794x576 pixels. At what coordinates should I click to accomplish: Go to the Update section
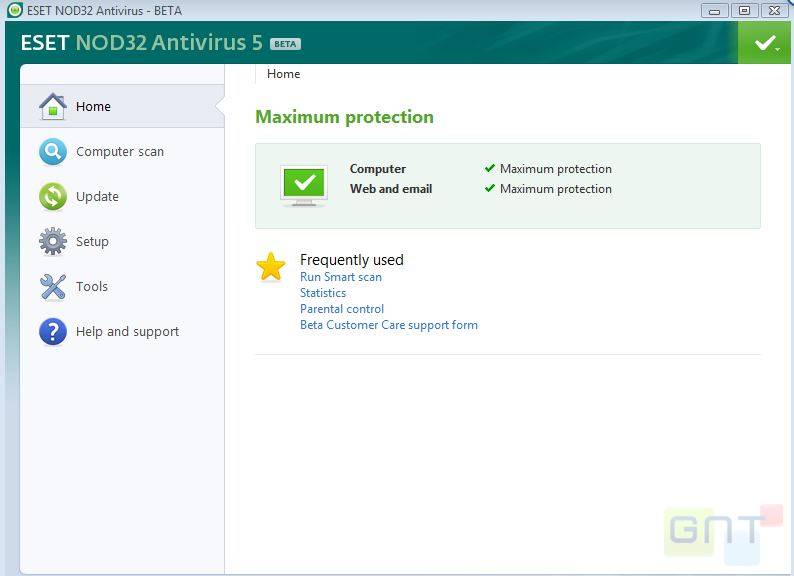point(97,197)
